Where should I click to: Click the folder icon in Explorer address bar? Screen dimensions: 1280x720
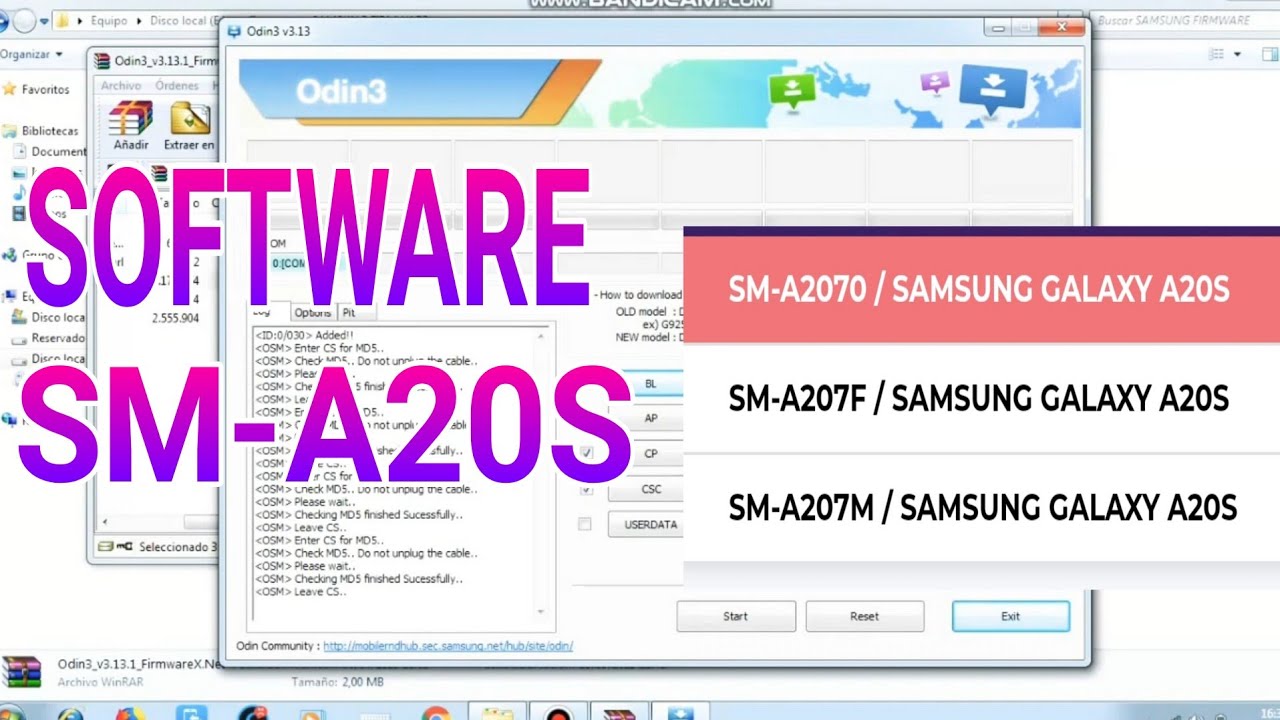[x=64, y=20]
